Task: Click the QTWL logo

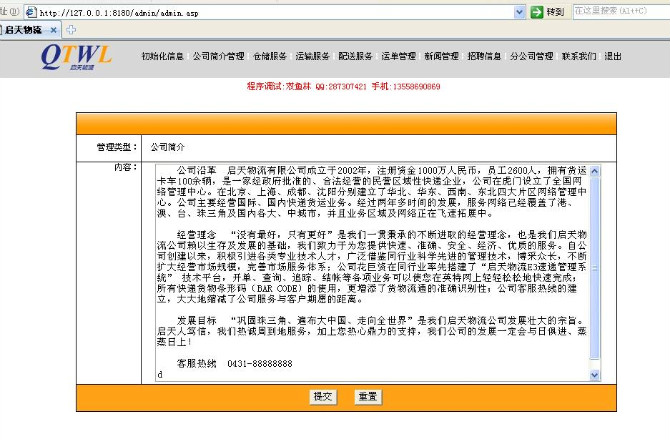Action: tap(76, 56)
